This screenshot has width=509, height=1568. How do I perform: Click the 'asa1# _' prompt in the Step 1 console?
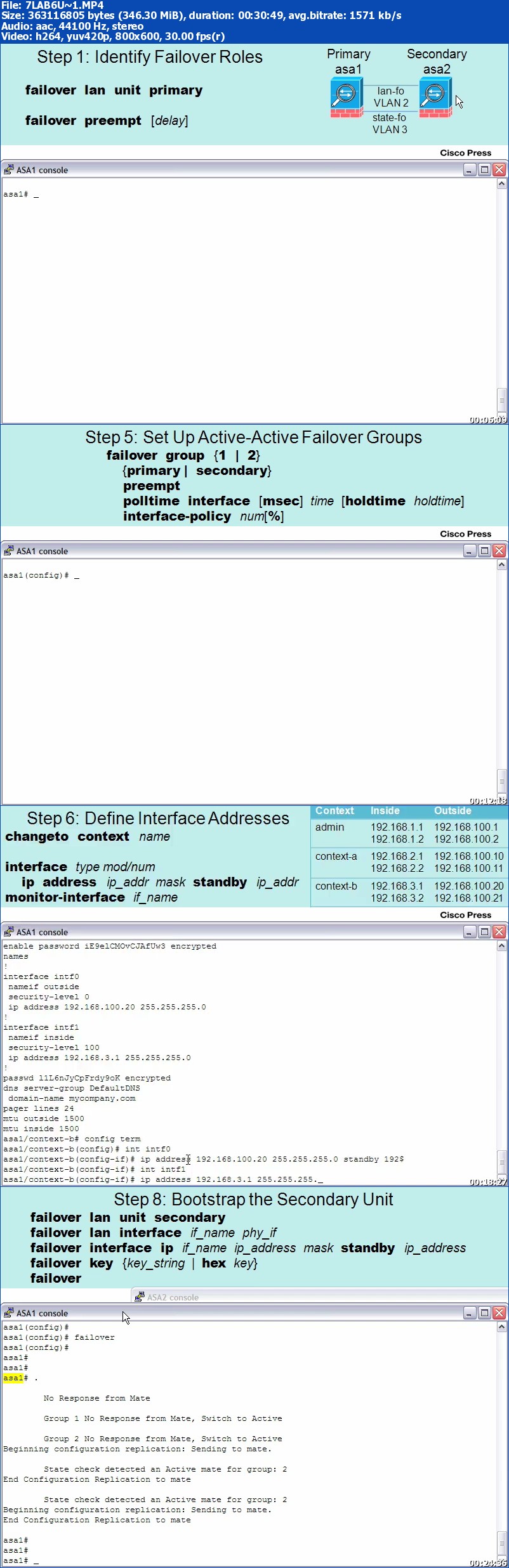coord(21,195)
